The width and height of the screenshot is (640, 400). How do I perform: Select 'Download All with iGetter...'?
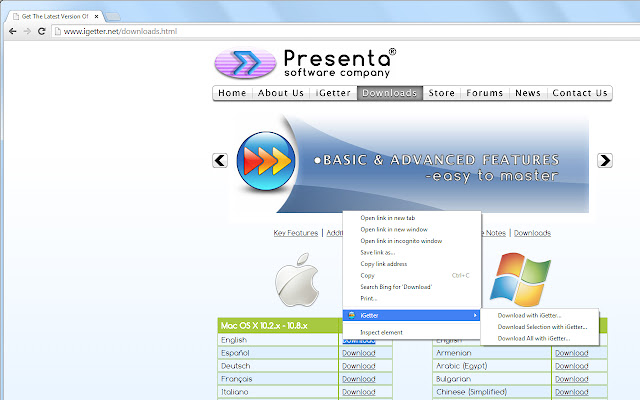[x=540, y=338]
